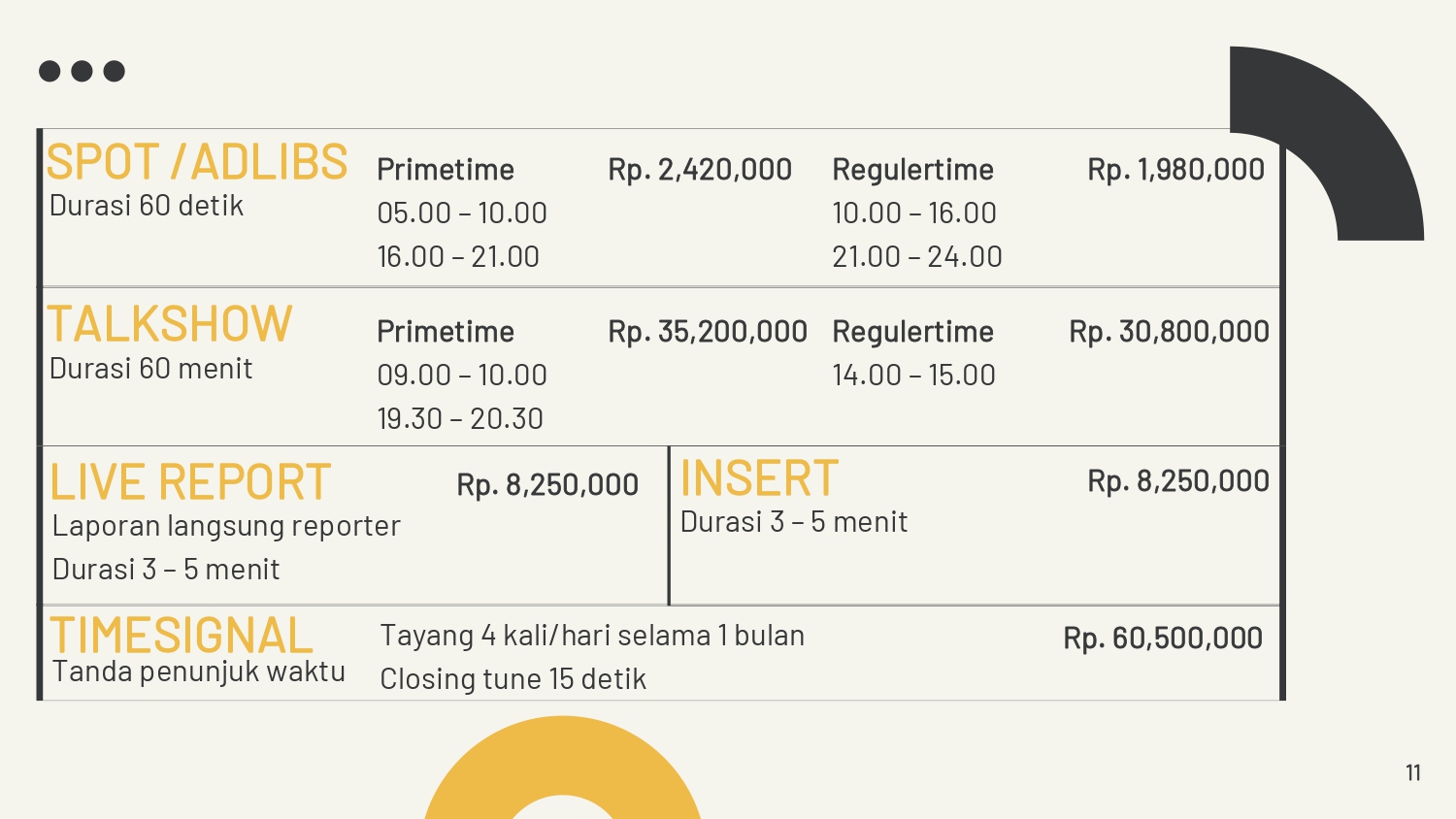The image size is (1456, 819).
Task: Click the TIMESIGNAL heading
Action: click(x=182, y=636)
